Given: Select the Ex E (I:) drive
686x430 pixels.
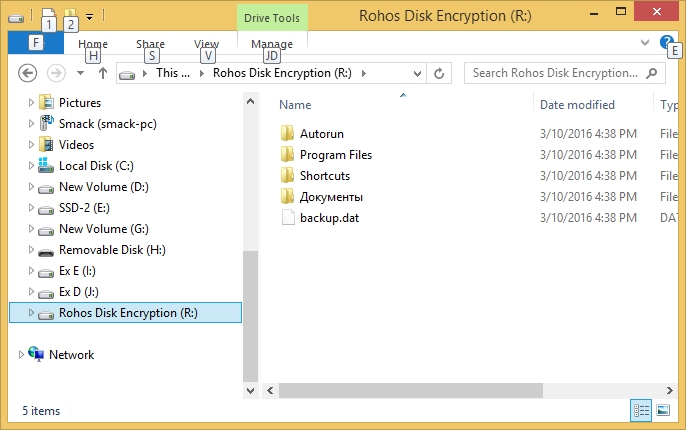Looking at the screenshot, I should (77, 271).
